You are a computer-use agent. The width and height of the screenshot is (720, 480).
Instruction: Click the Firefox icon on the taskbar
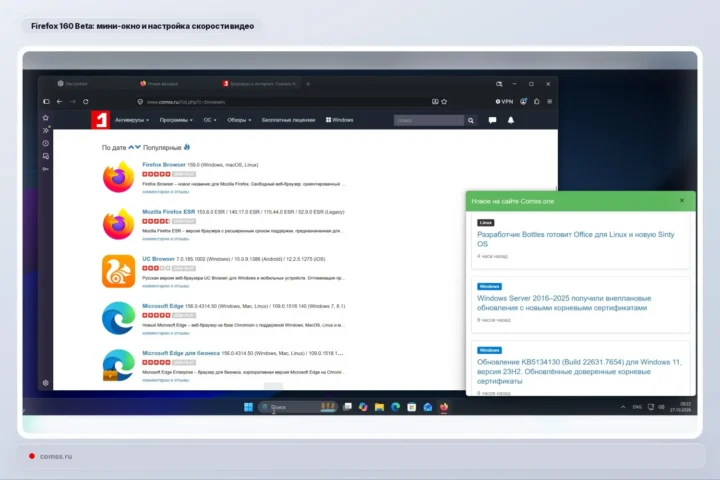444,407
